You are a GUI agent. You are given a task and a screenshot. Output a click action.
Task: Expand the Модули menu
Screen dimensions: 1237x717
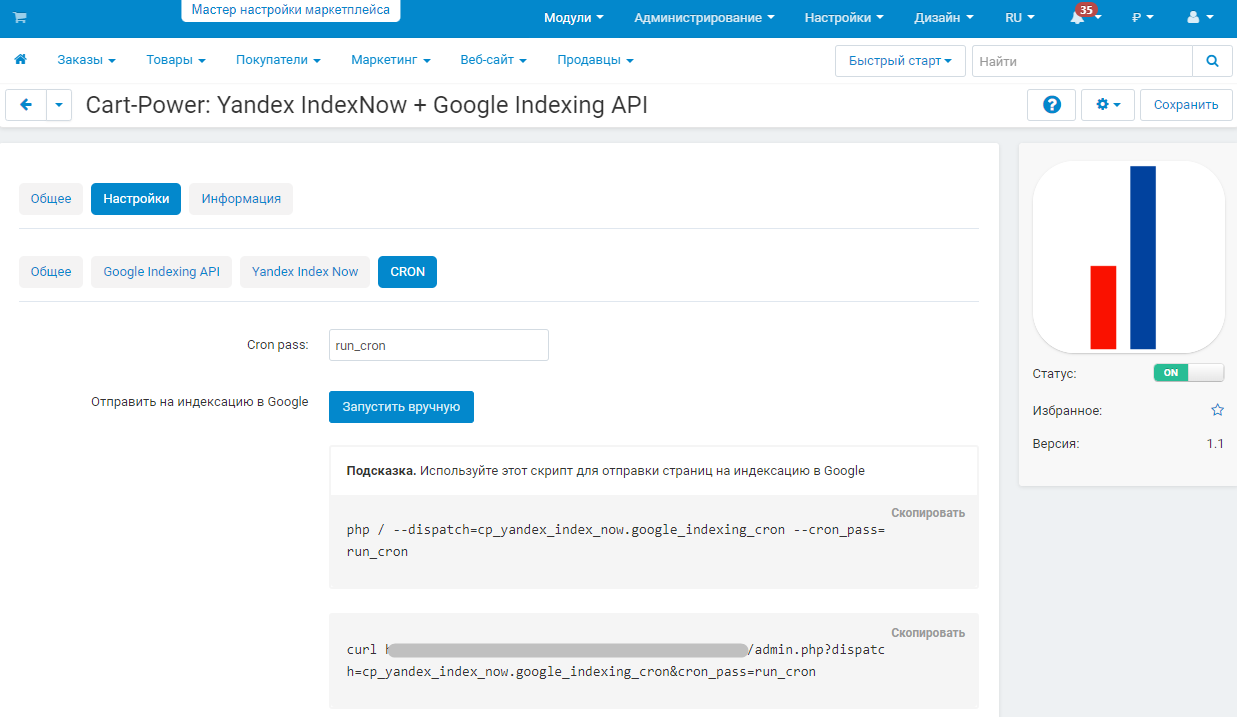[574, 18]
